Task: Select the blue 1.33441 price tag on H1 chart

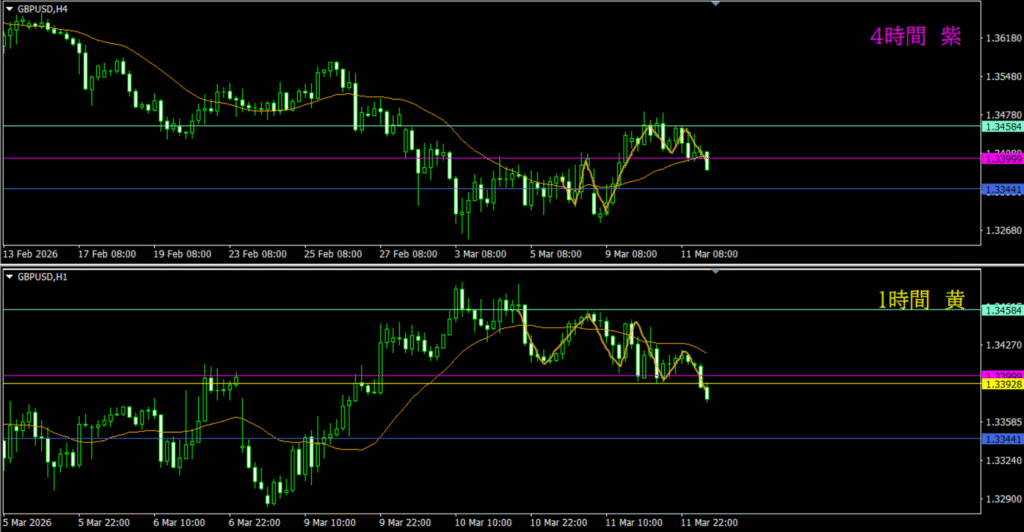Action: tap(1002, 439)
